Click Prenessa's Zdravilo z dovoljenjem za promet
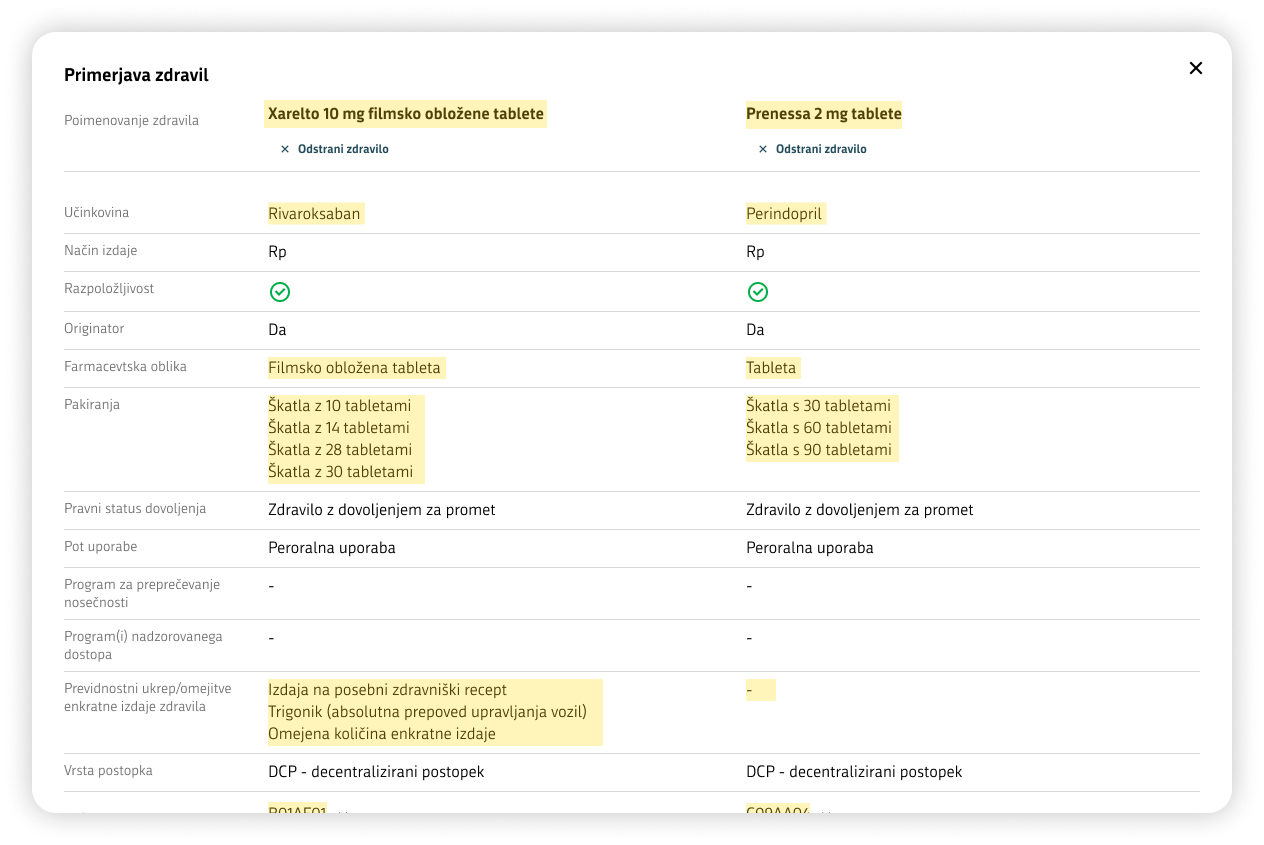 (x=860, y=510)
